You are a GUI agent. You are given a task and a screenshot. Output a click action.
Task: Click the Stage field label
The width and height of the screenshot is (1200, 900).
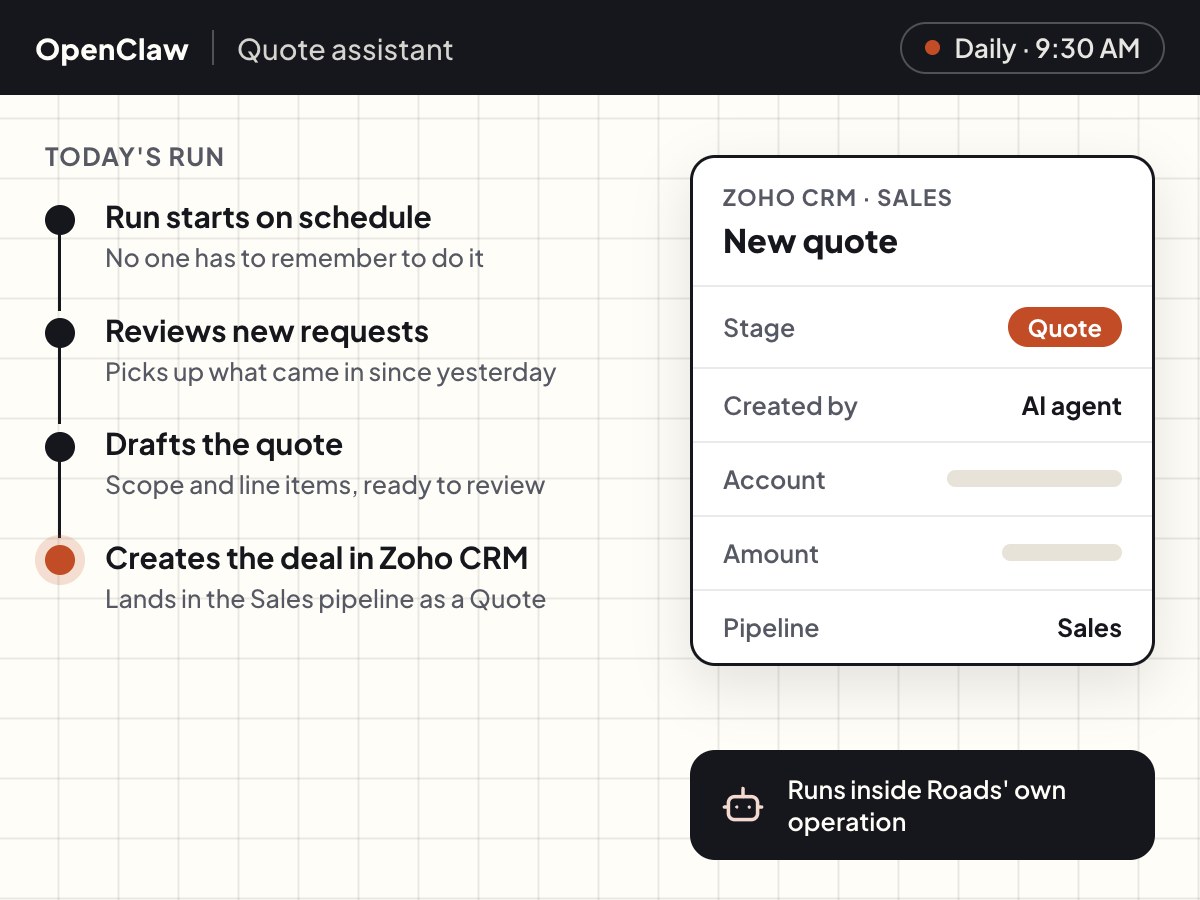point(759,329)
